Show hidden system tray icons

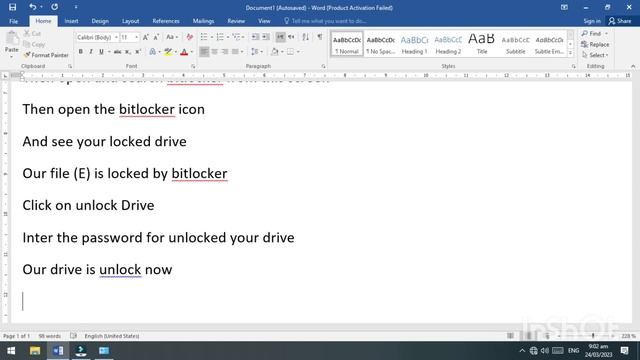(x=522, y=351)
